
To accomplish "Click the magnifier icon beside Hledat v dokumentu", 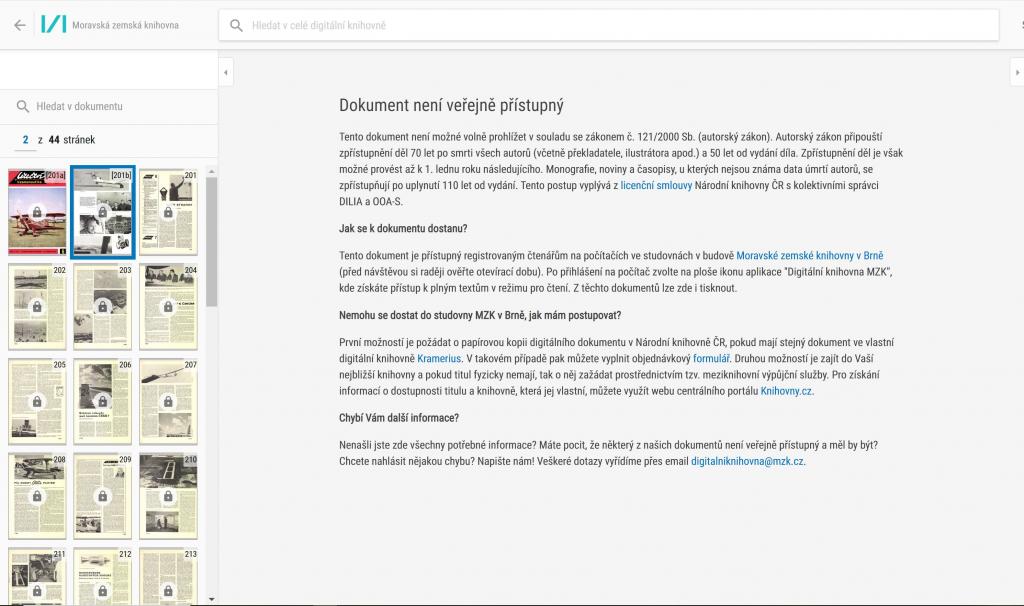I will click(22, 106).
